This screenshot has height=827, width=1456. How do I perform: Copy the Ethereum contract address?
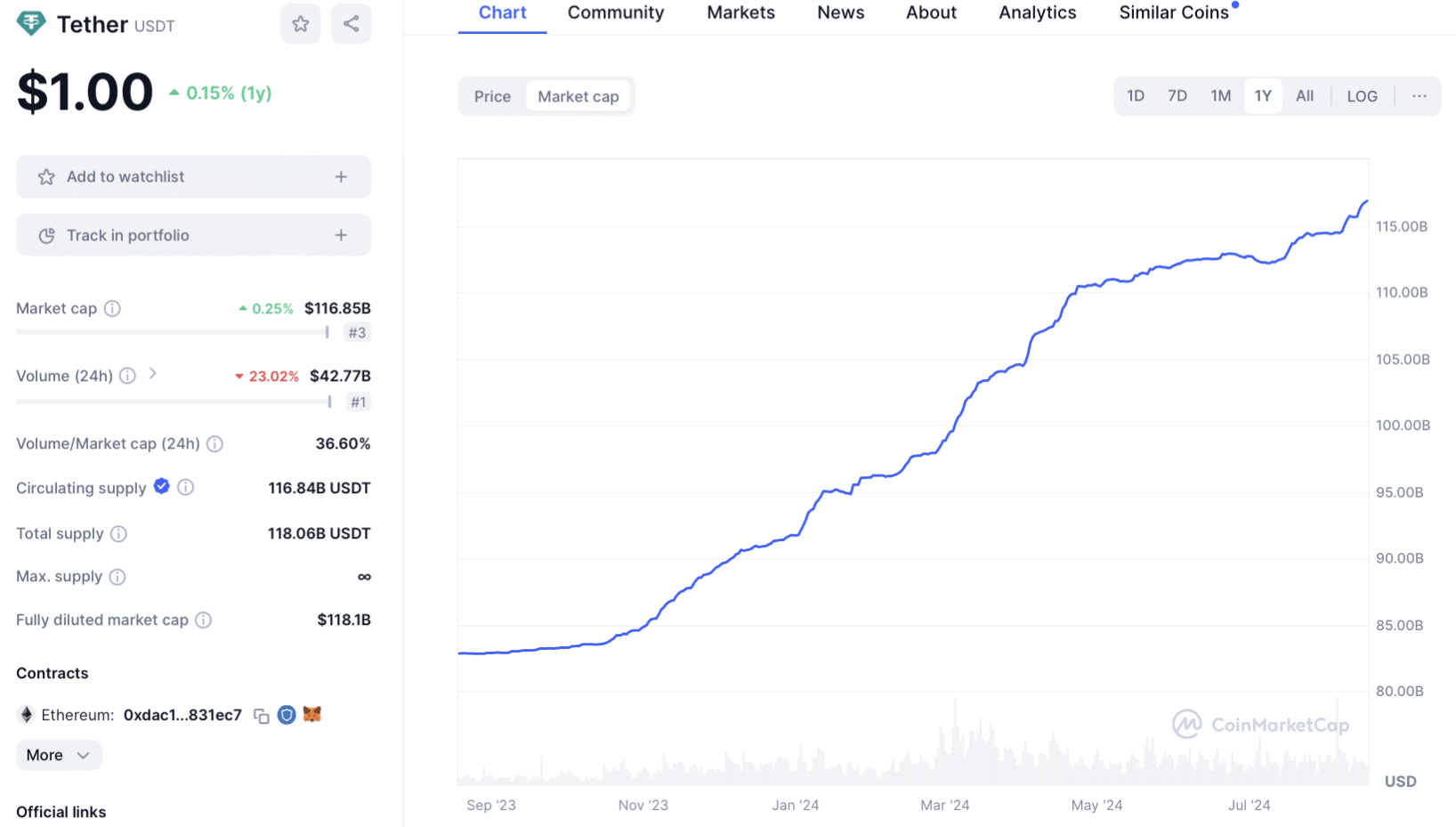(262, 716)
